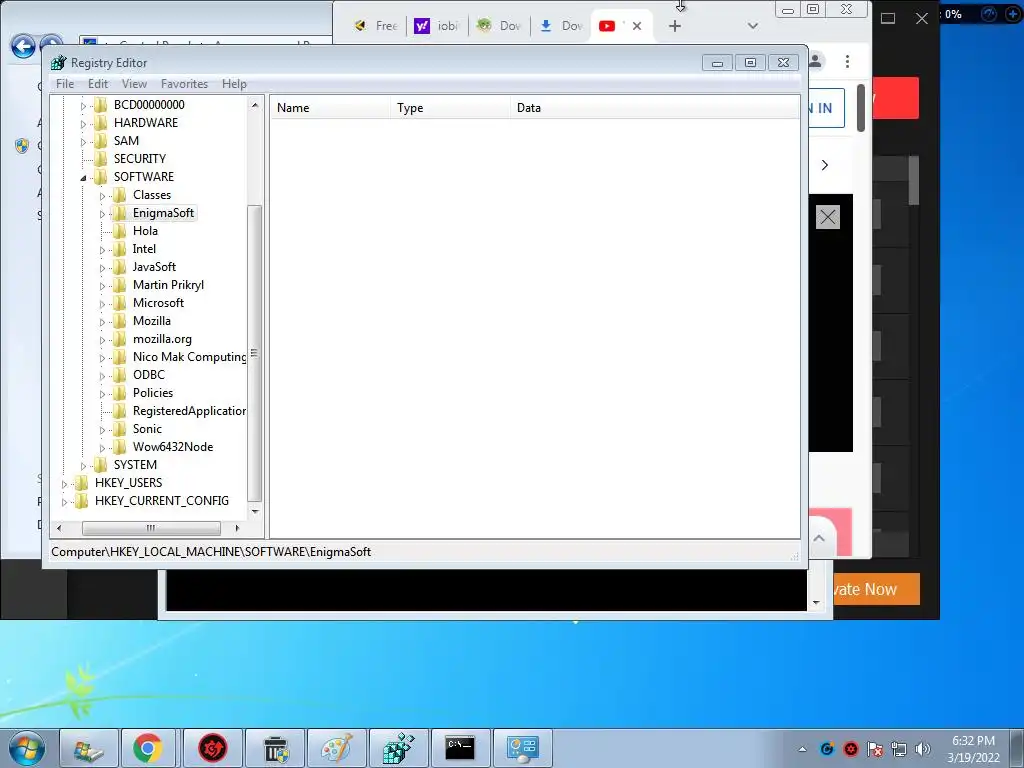Select the Martin Prikryl key

(168, 285)
